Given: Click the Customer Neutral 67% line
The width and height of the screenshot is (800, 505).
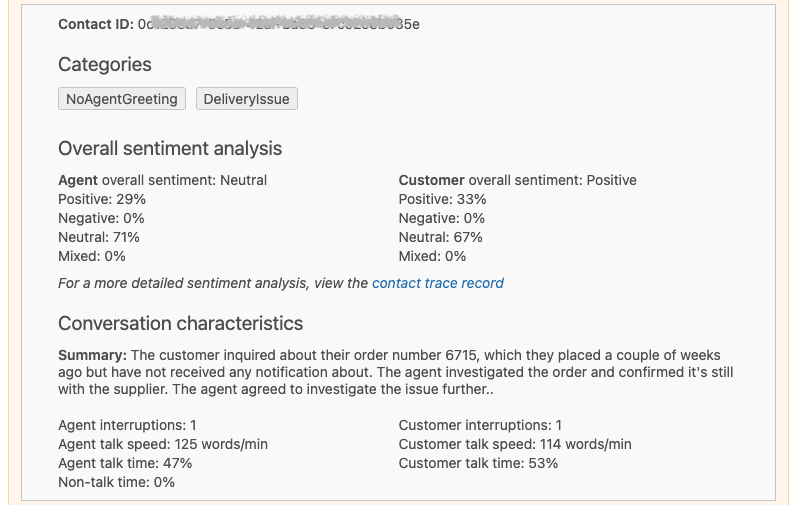Looking at the screenshot, I should (x=440, y=237).
